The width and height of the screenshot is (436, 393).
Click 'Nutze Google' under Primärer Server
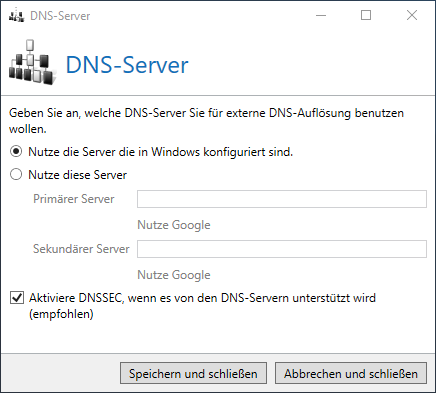click(174, 225)
